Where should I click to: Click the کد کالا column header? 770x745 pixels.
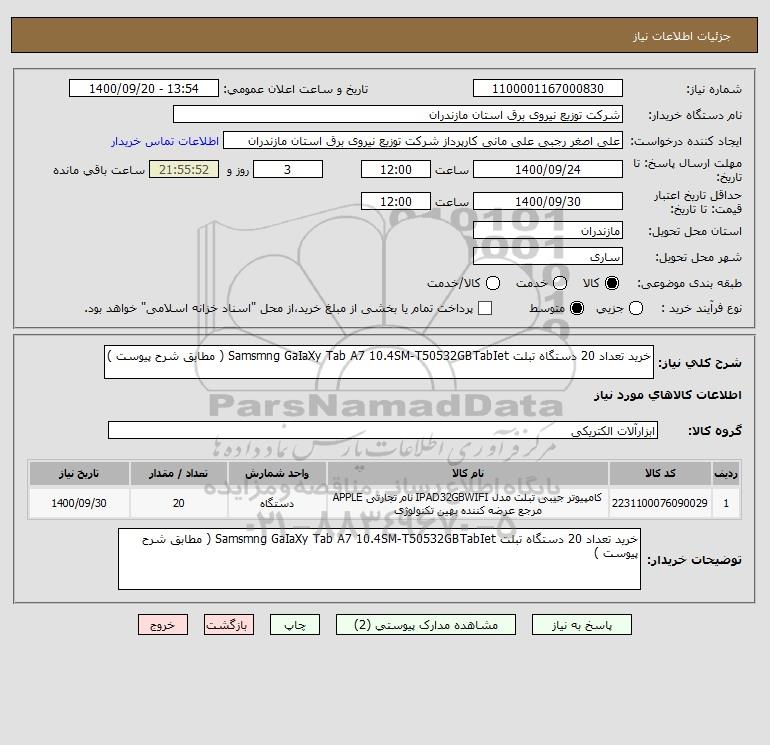[x=660, y=473]
